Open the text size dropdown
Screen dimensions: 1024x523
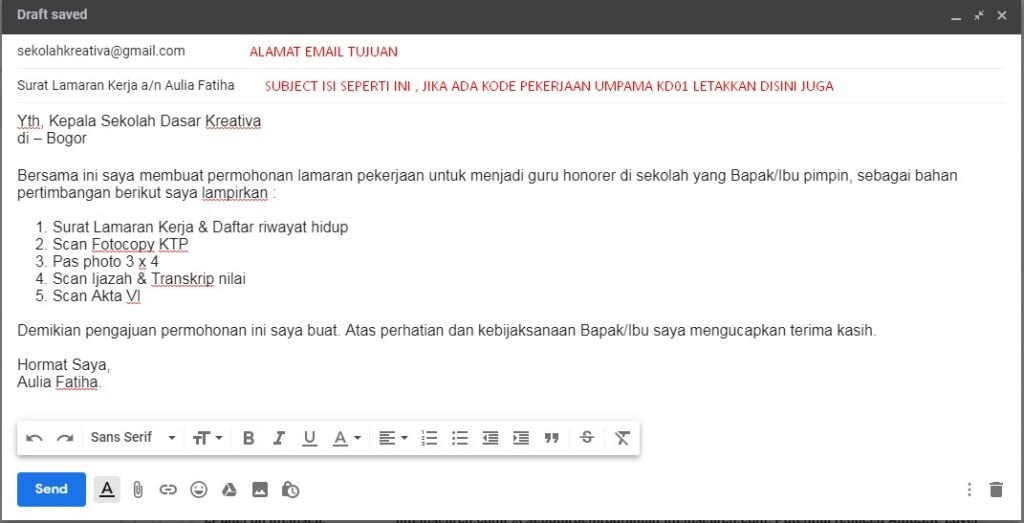point(208,438)
